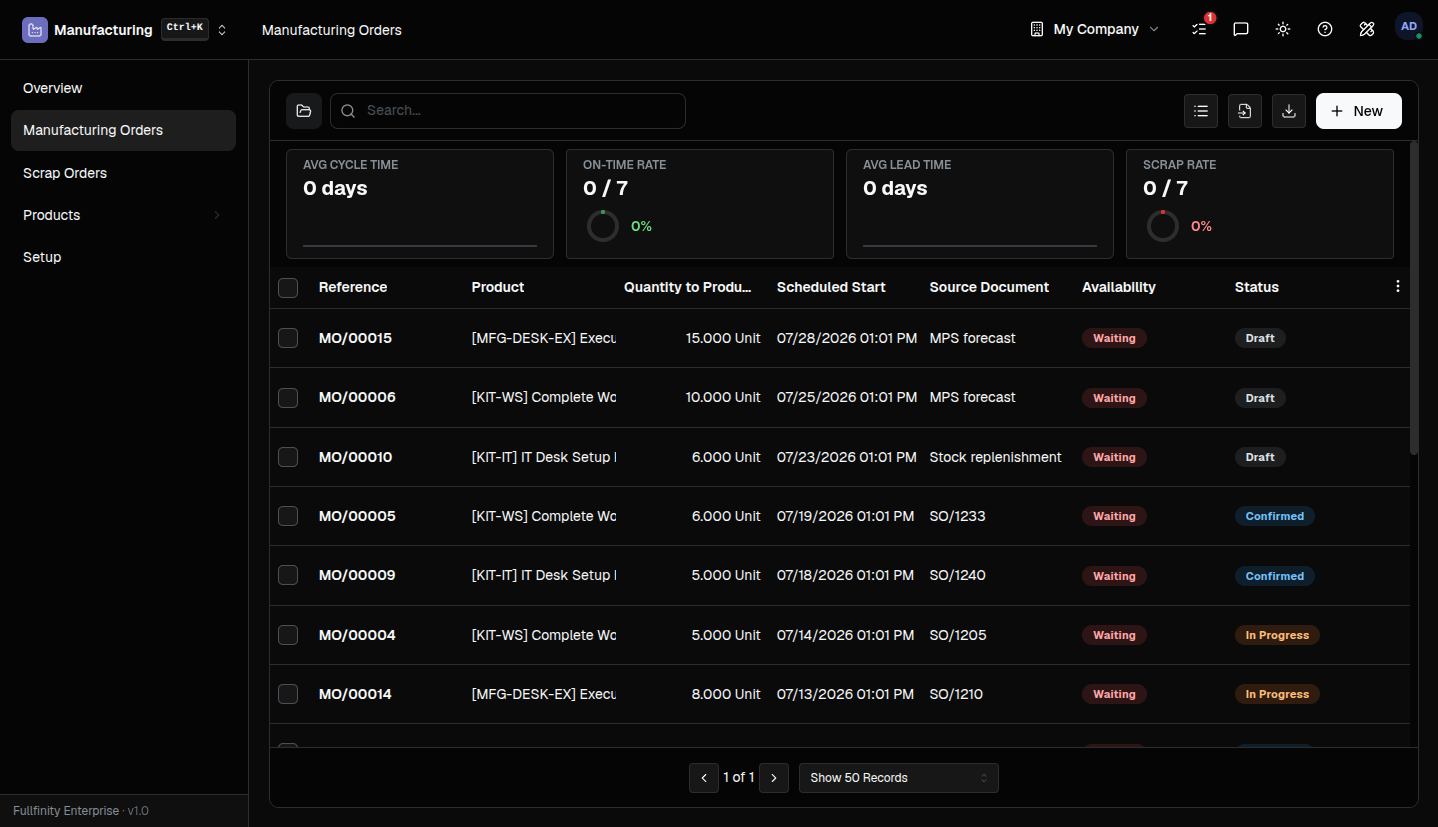Select the checkbox for MO/00006
This screenshot has width=1438, height=827.
pos(288,398)
